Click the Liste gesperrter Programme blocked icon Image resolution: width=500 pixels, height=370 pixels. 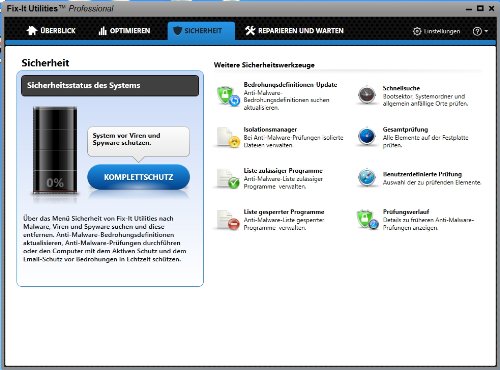tap(228, 220)
